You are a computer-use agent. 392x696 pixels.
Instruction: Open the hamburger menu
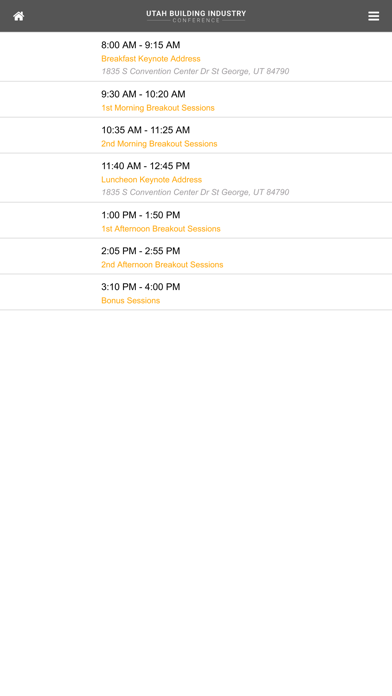click(373, 16)
